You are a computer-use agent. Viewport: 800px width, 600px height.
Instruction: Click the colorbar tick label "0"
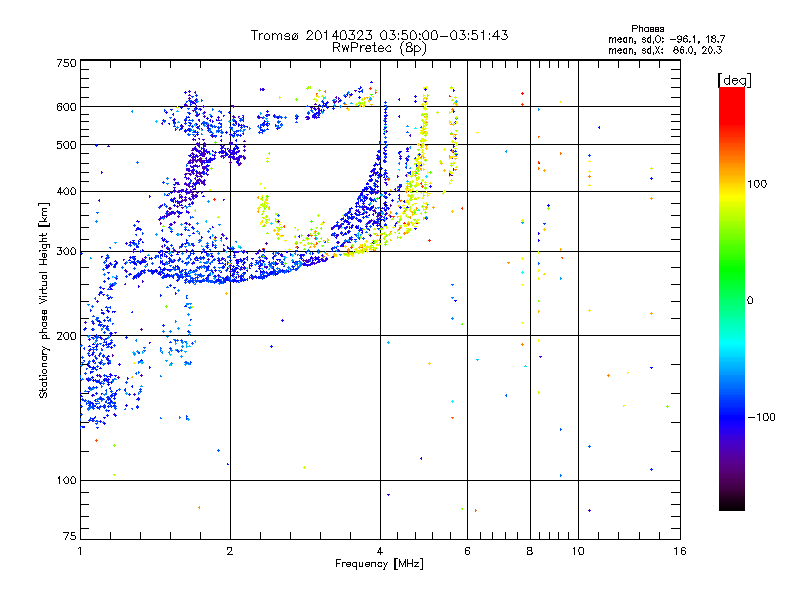(x=750, y=301)
